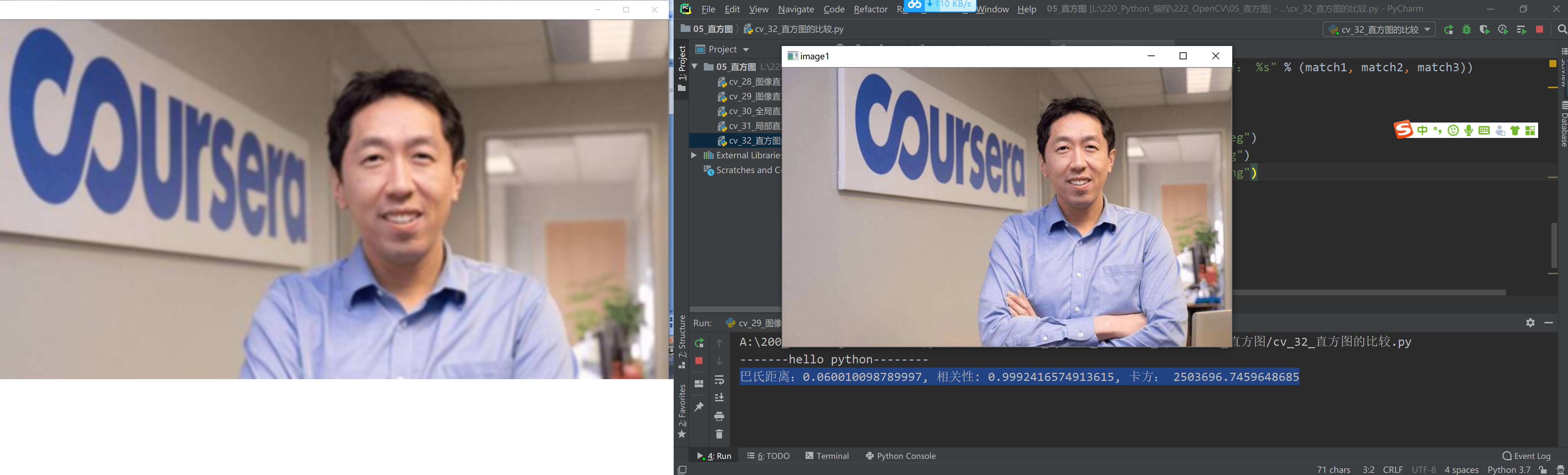Open the Event Log

click(x=1526, y=455)
